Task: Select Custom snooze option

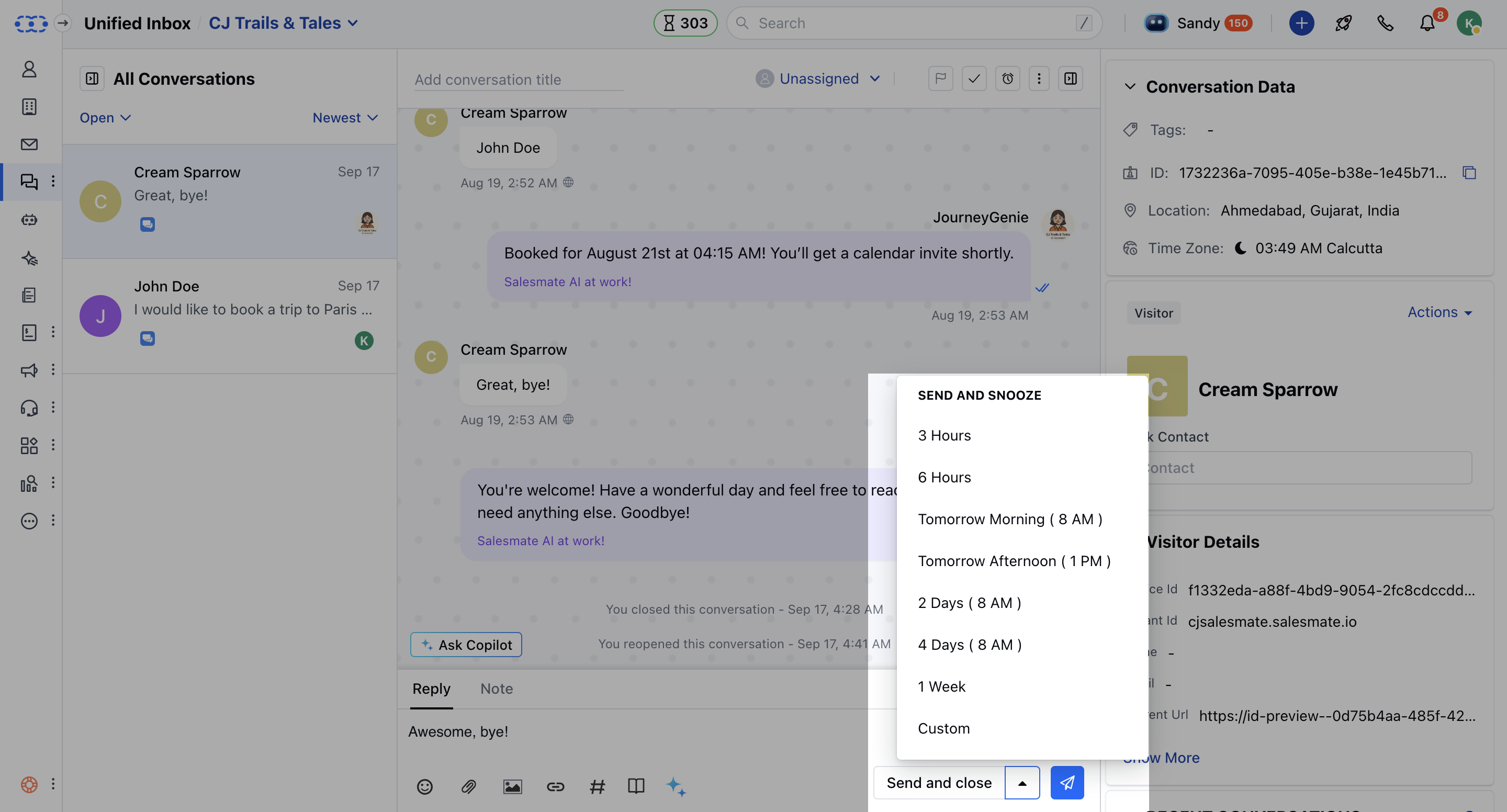Action: coord(1022,728)
